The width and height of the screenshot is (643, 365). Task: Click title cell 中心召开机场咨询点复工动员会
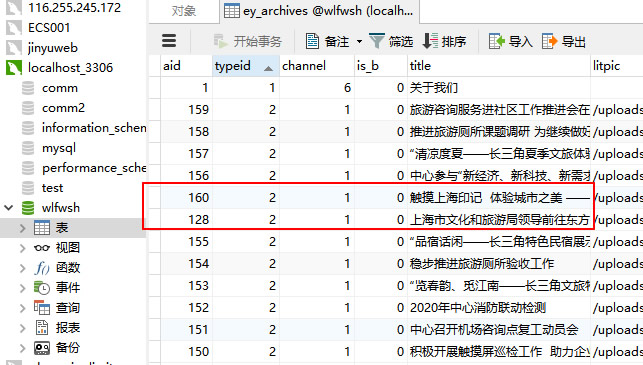click(x=499, y=330)
